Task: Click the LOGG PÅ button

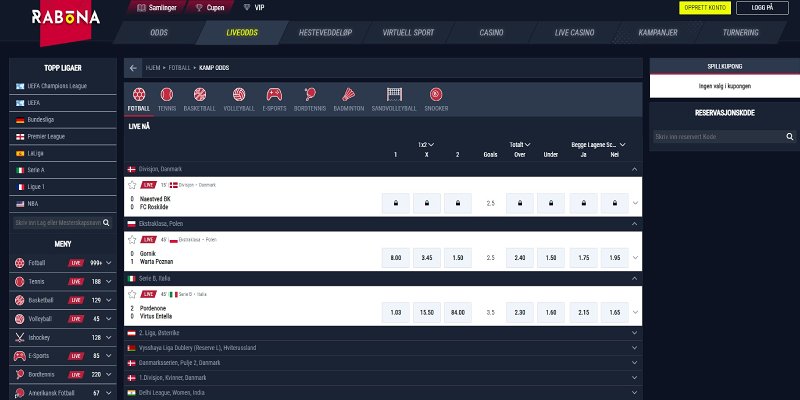Action: (762, 8)
